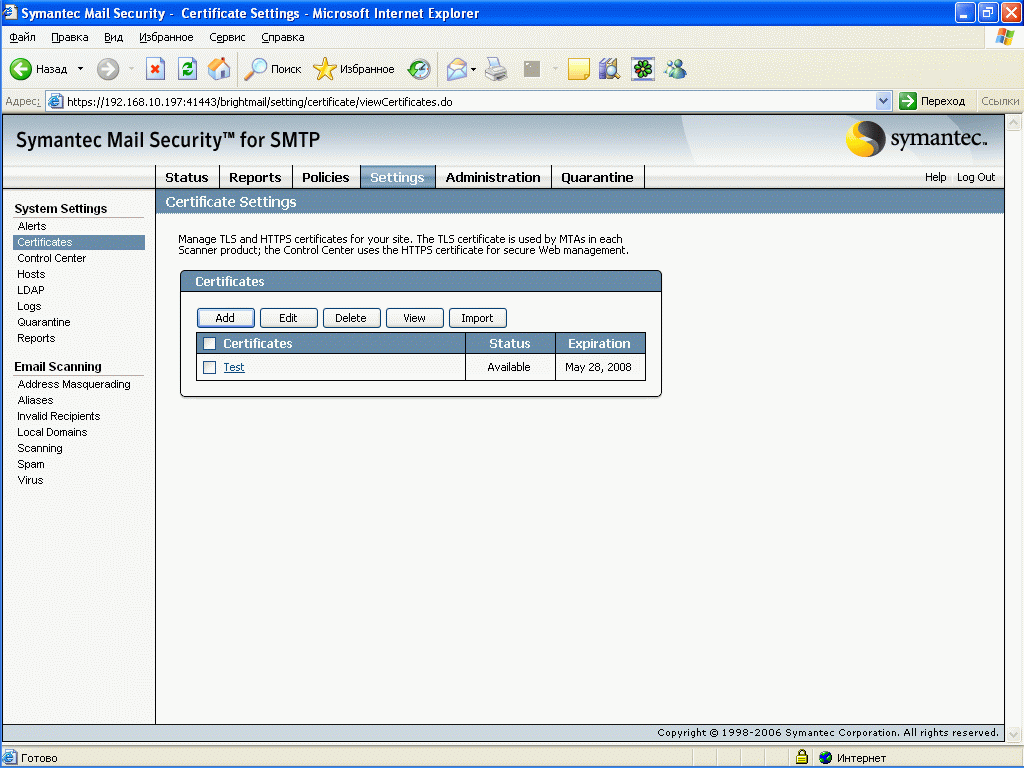Go to the Home page icon

pos(219,69)
